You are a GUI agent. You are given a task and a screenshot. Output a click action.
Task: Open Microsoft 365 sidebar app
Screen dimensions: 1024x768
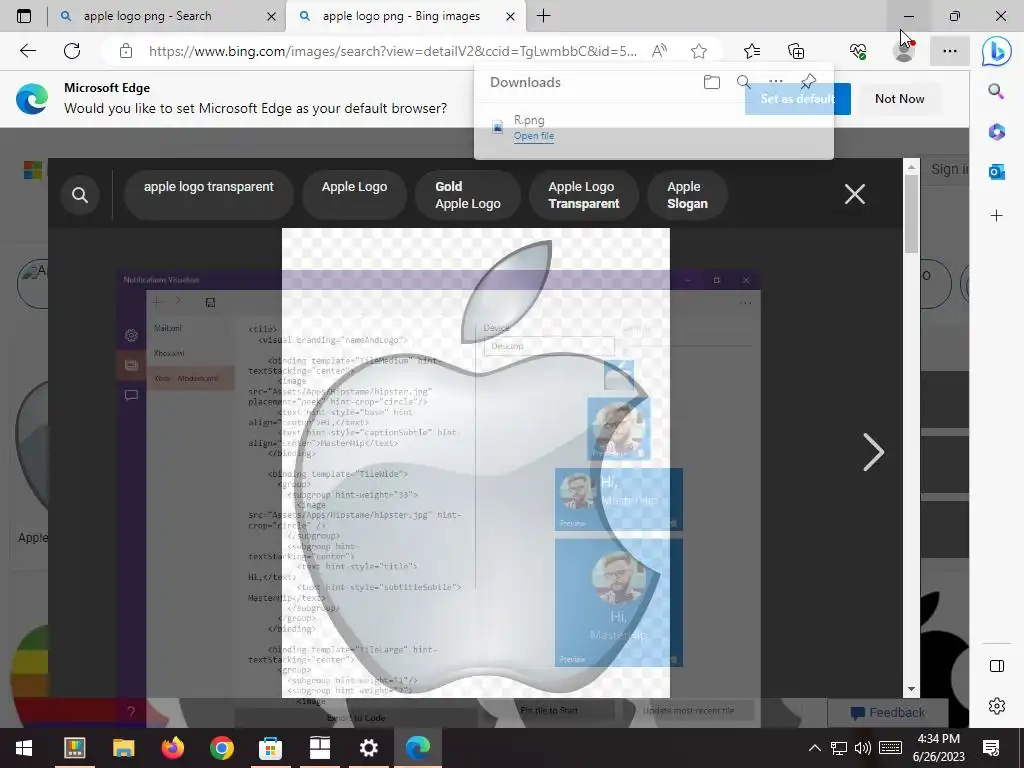tap(996, 132)
